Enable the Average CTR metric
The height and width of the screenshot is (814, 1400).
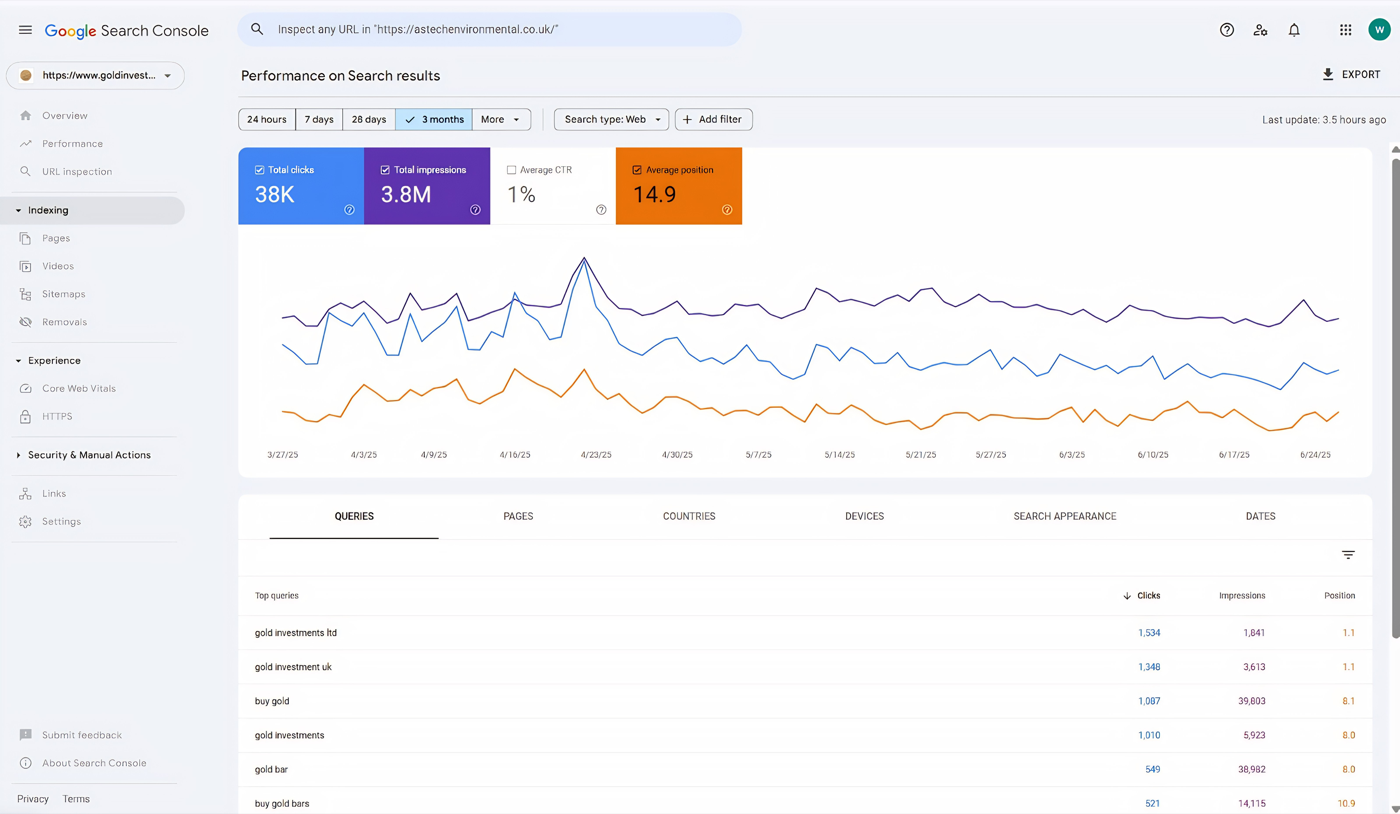click(x=511, y=170)
